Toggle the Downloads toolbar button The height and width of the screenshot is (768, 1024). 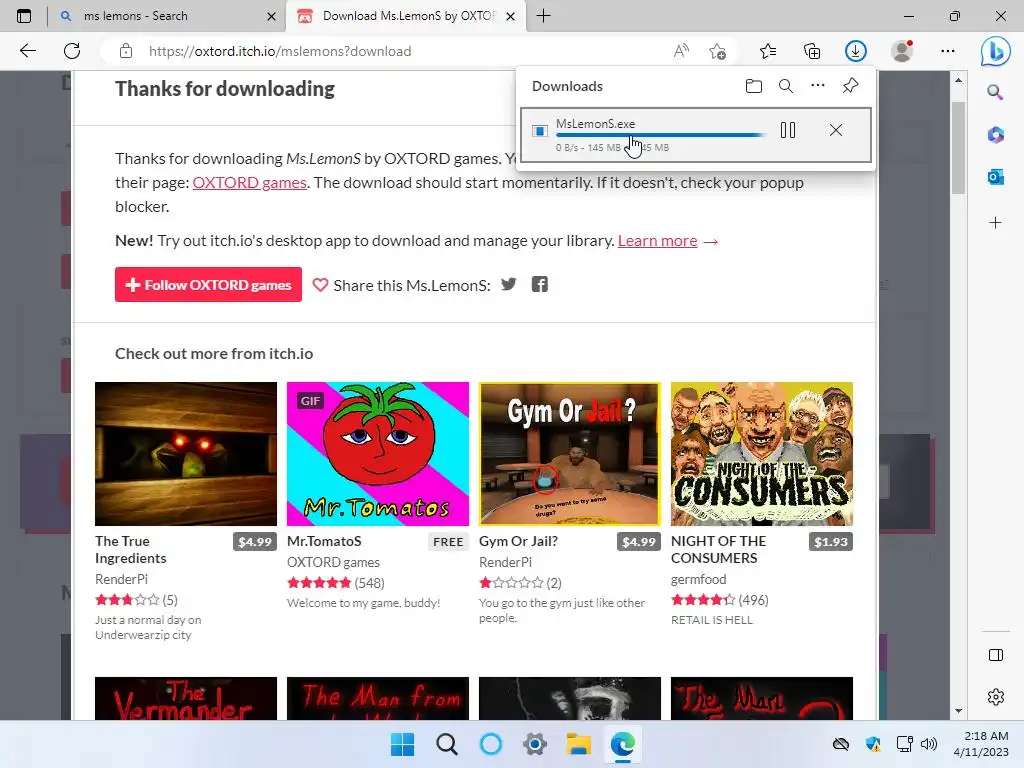click(x=856, y=51)
